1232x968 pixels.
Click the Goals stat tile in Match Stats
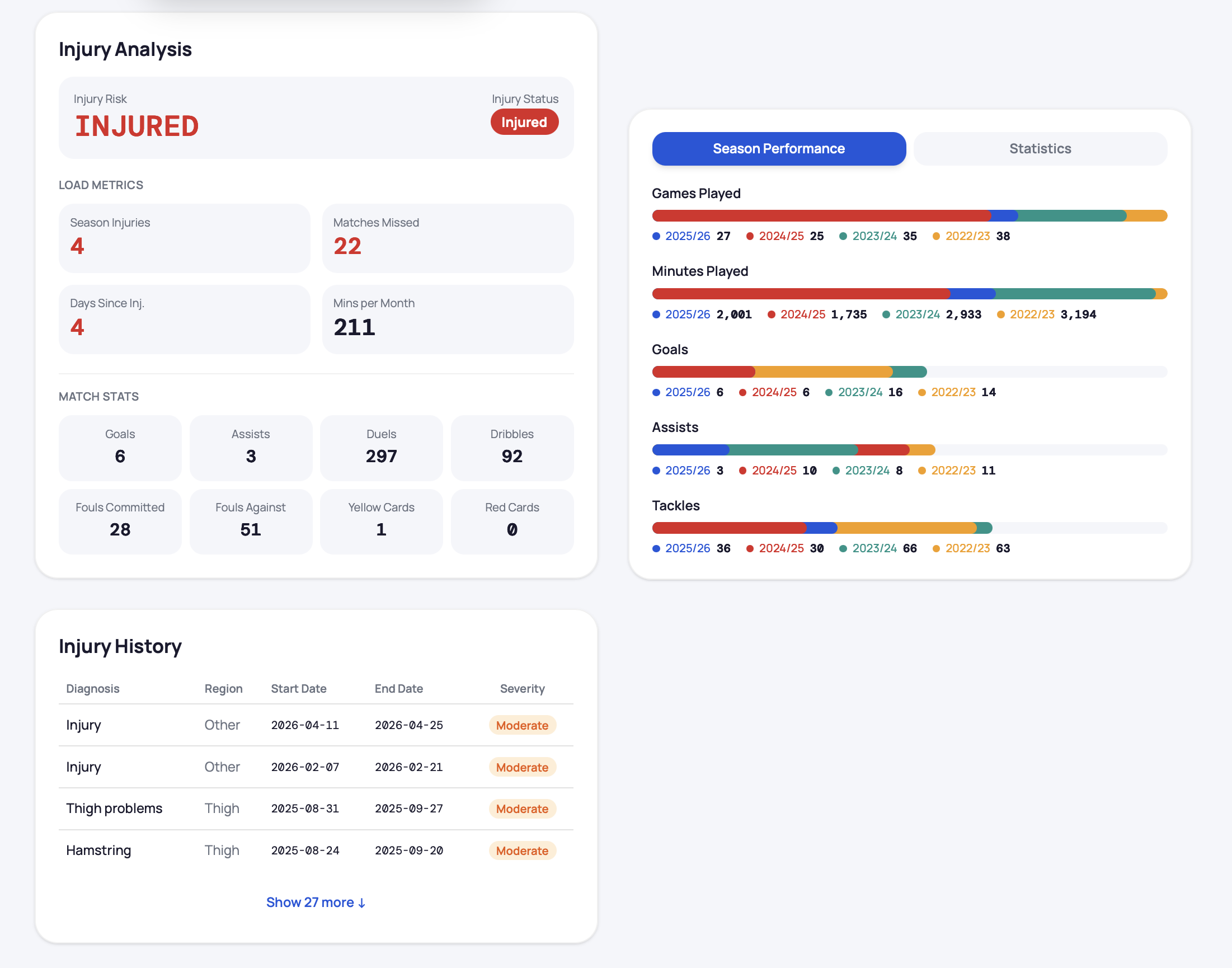coord(120,448)
